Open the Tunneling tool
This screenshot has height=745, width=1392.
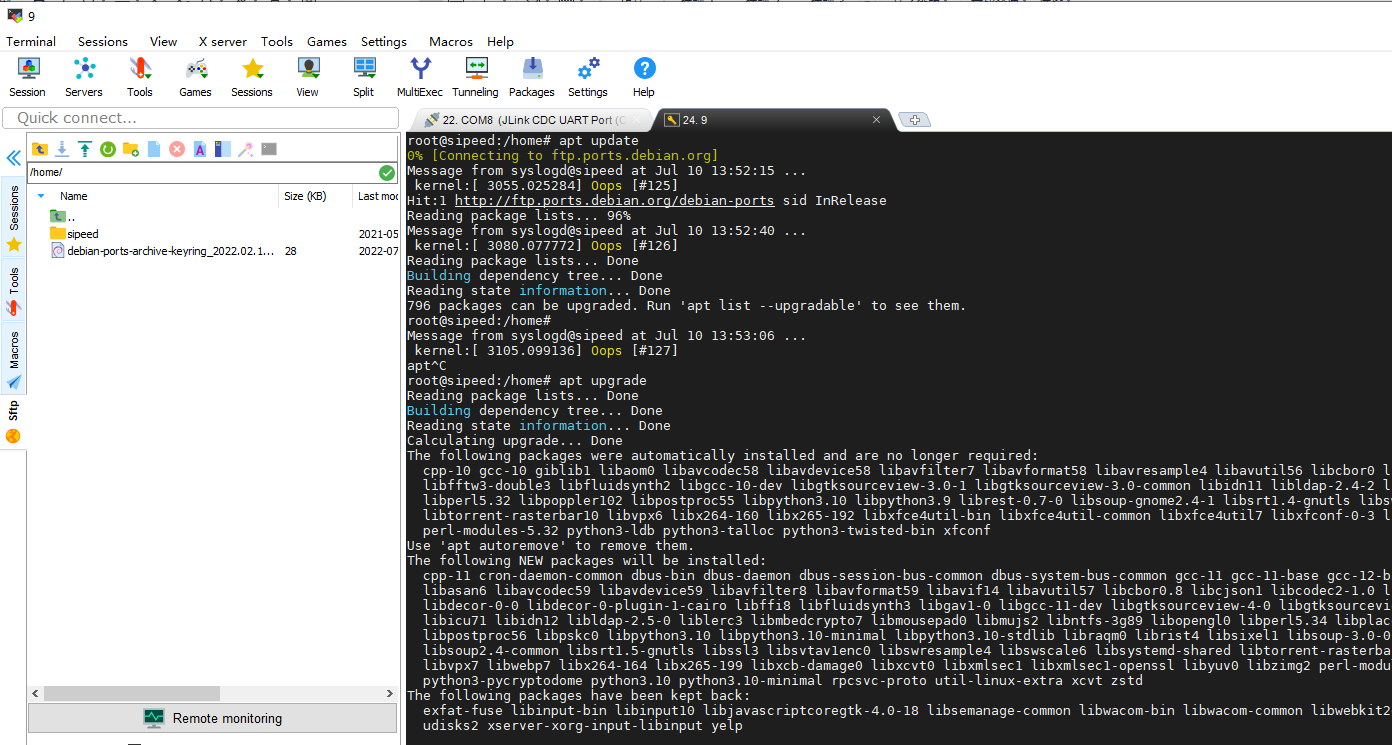(475, 76)
